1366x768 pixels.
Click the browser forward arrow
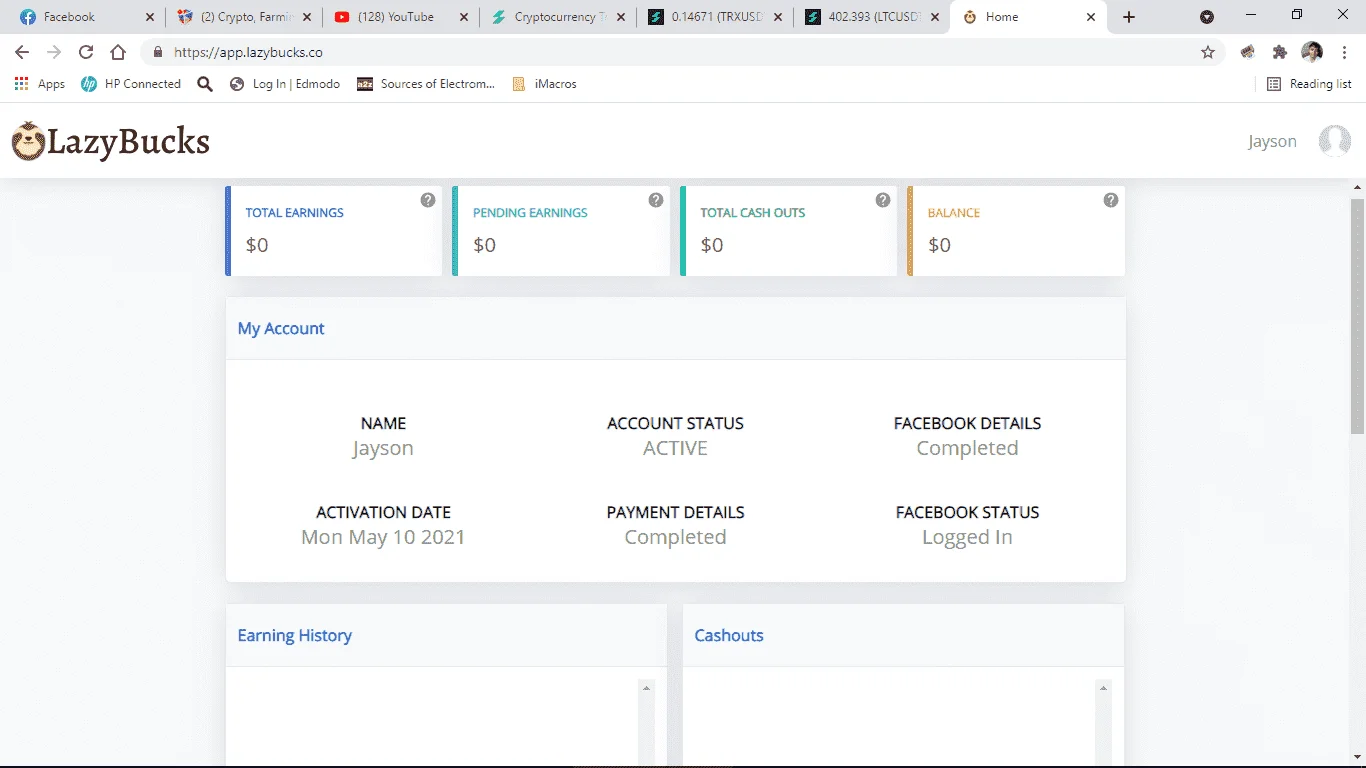point(54,52)
